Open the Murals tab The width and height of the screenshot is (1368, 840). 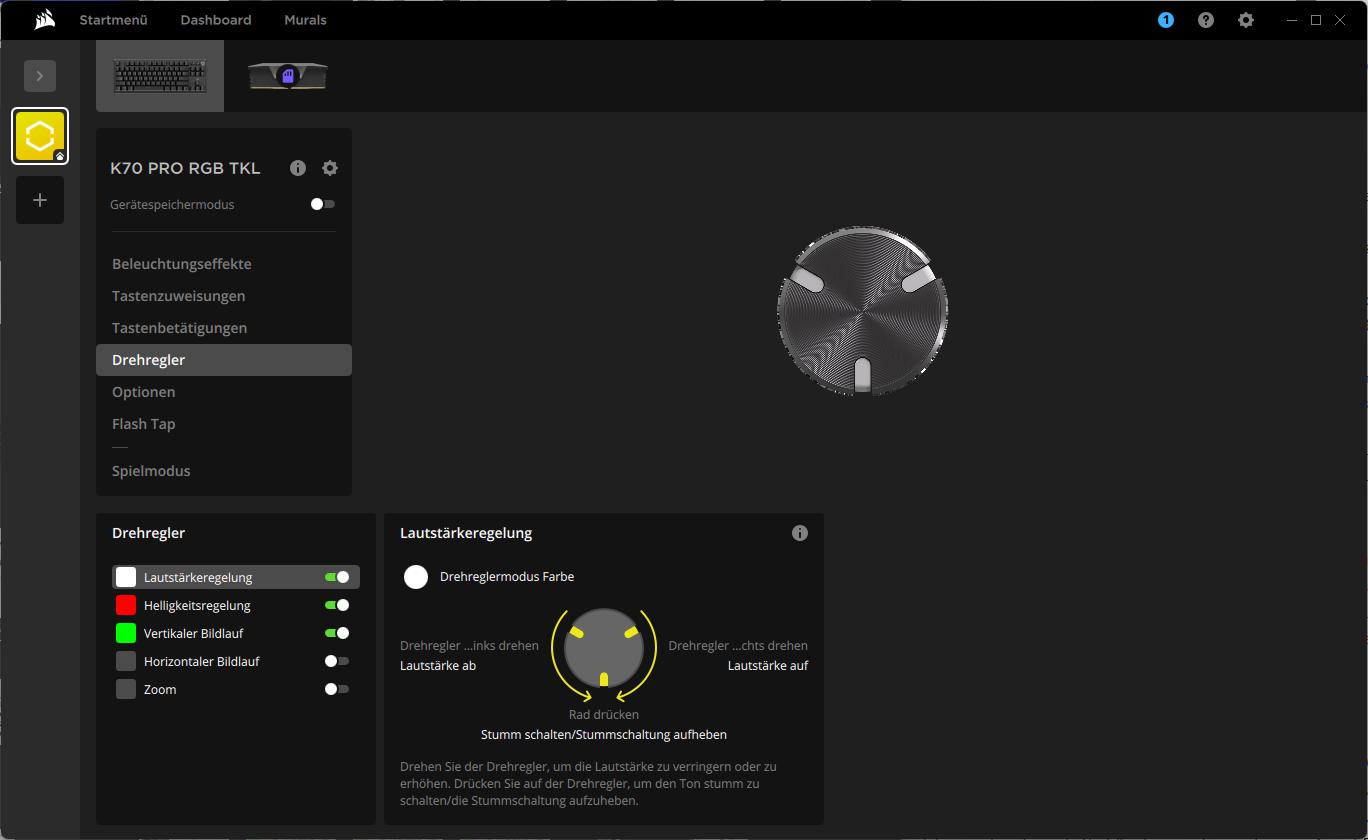point(305,20)
